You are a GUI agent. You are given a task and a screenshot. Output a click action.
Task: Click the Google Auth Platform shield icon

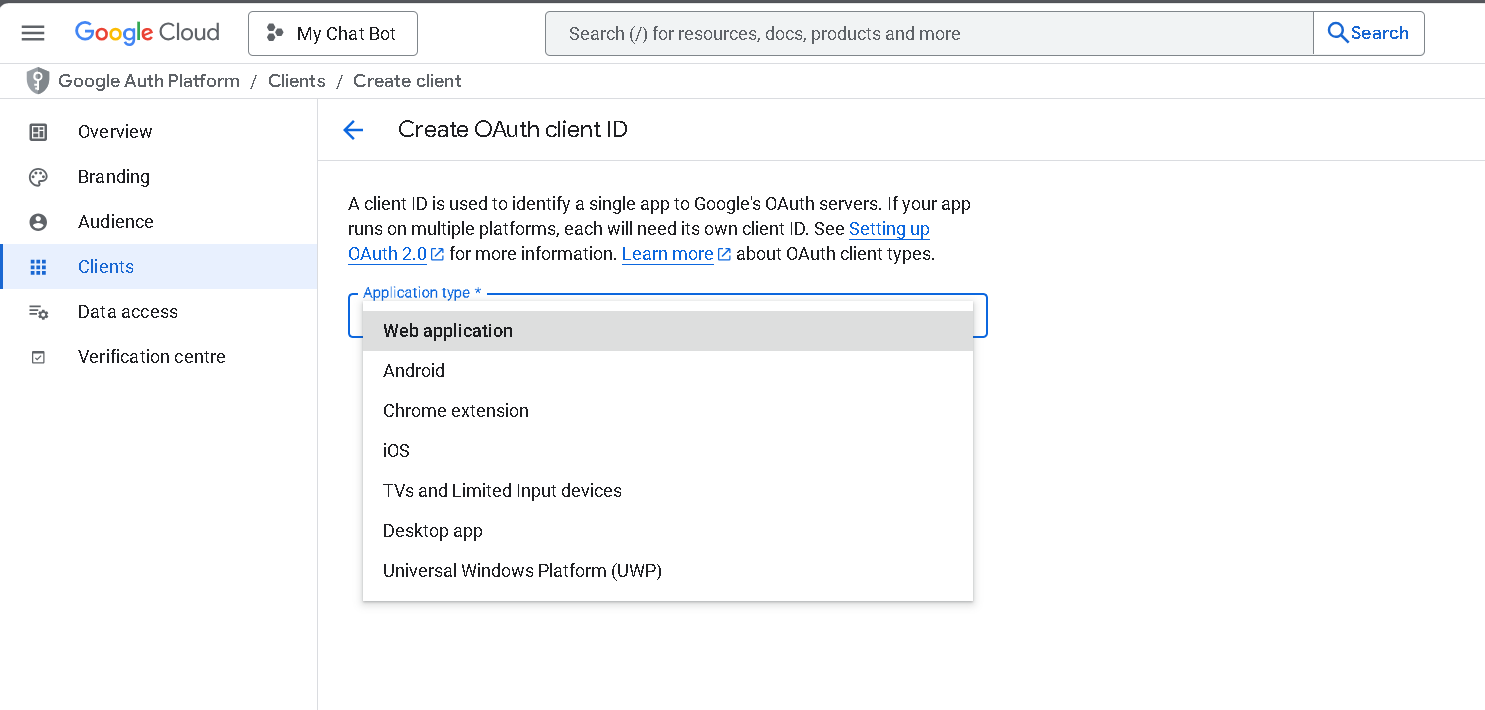(37, 81)
